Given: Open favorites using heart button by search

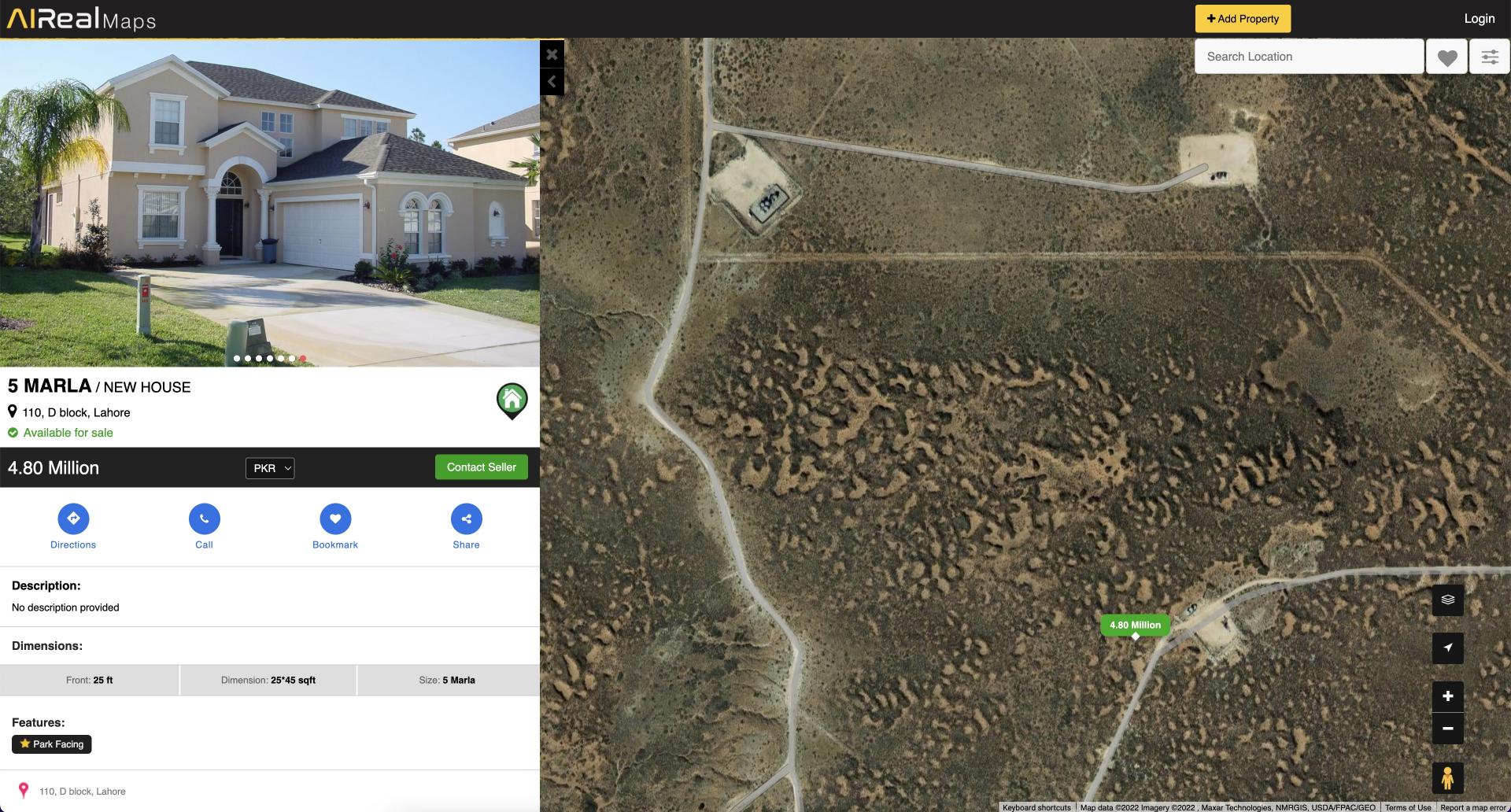Looking at the screenshot, I should (1446, 57).
